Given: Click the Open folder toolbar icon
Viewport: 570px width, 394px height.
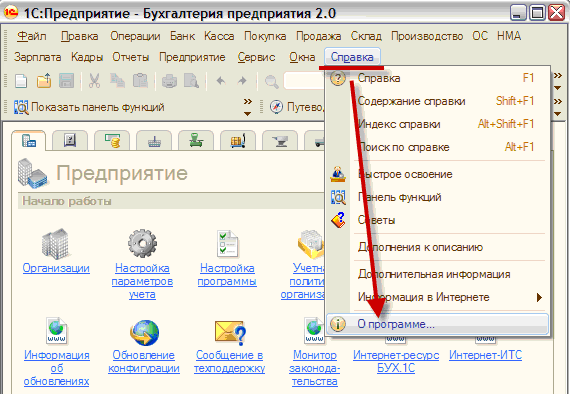Looking at the screenshot, I should coord(44,81).
